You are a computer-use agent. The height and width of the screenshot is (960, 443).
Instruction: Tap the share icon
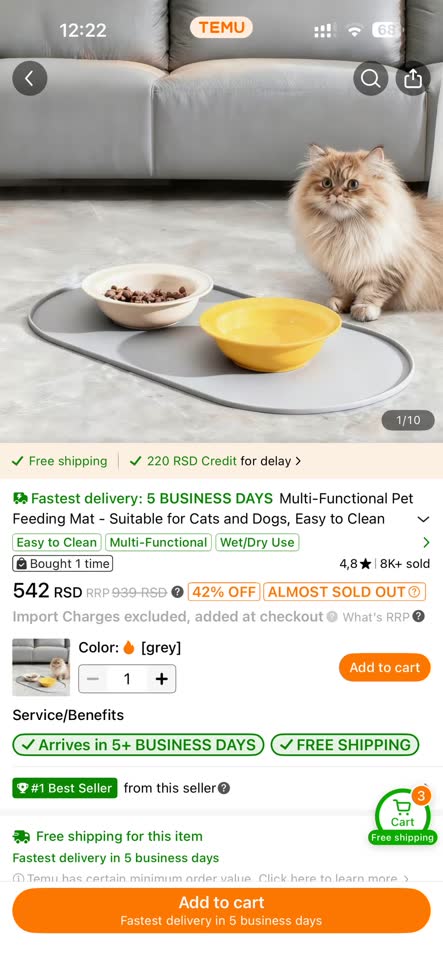[413, 78]
